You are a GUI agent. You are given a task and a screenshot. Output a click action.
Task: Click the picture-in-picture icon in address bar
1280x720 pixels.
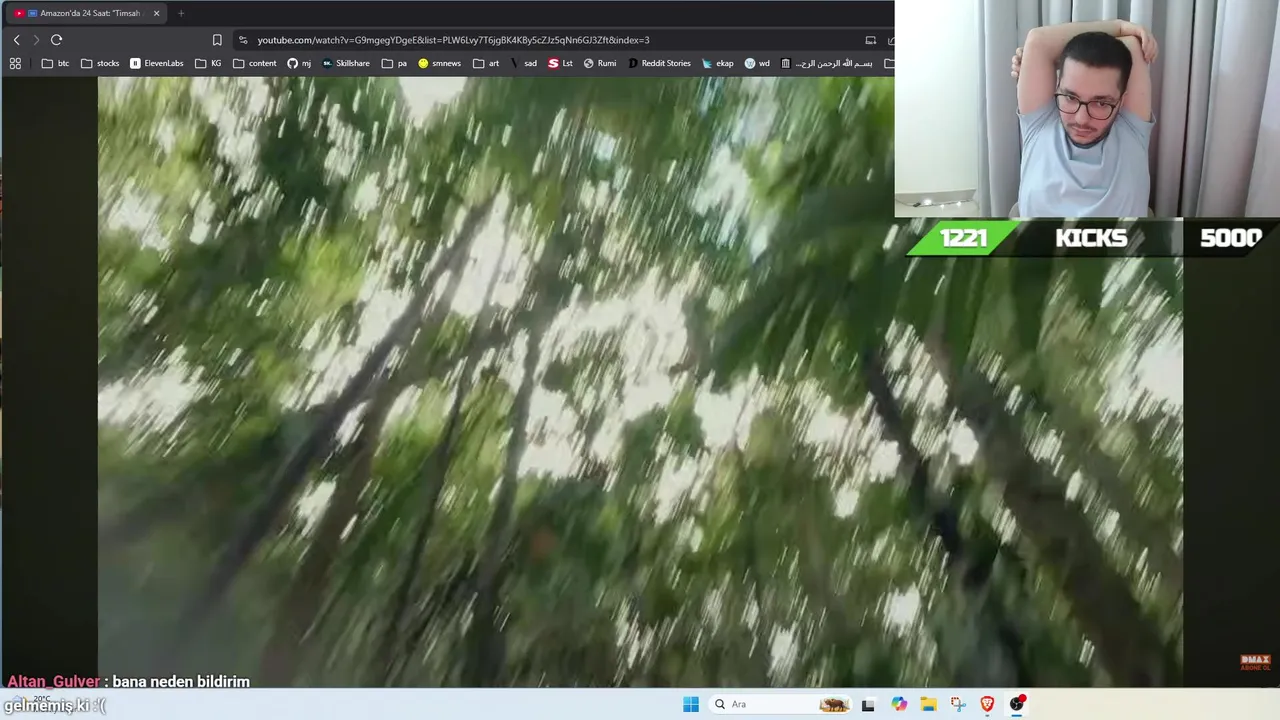[x=871, y=40]
